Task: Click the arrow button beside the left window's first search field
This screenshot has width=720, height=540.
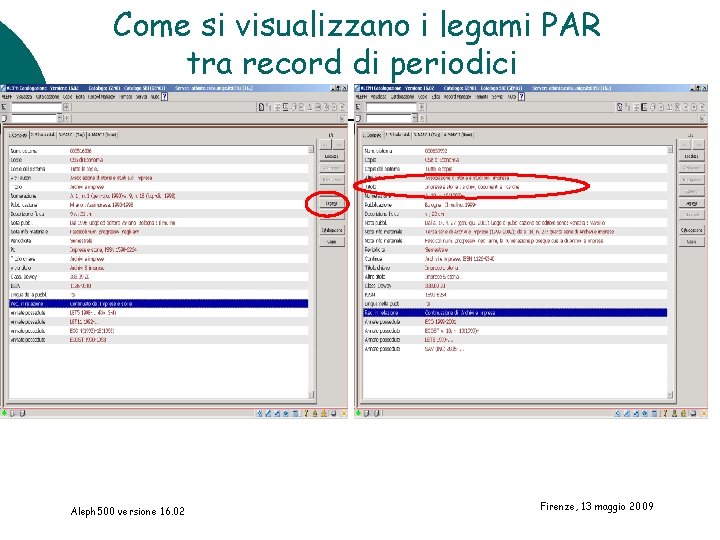Action: pyautogui.click(x=66, y=107)
